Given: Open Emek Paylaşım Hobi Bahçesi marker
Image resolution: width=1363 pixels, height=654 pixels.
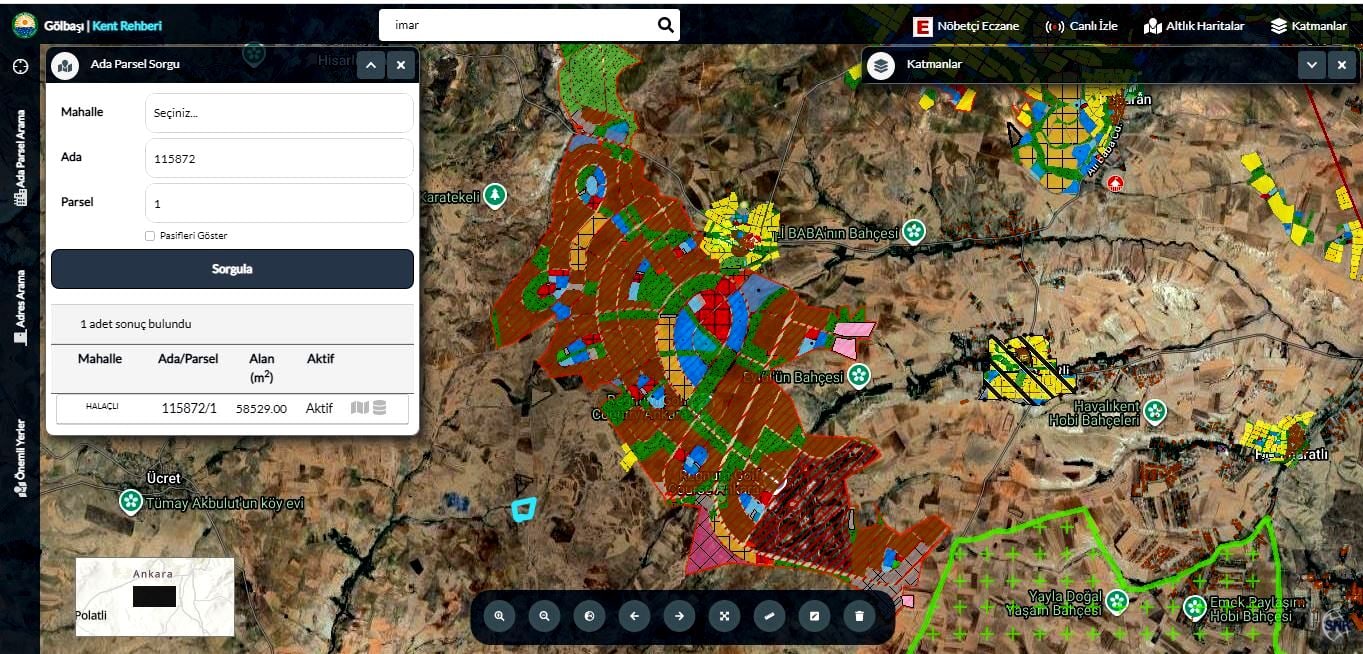Looking at the screenshot, I should point(1195,607).
